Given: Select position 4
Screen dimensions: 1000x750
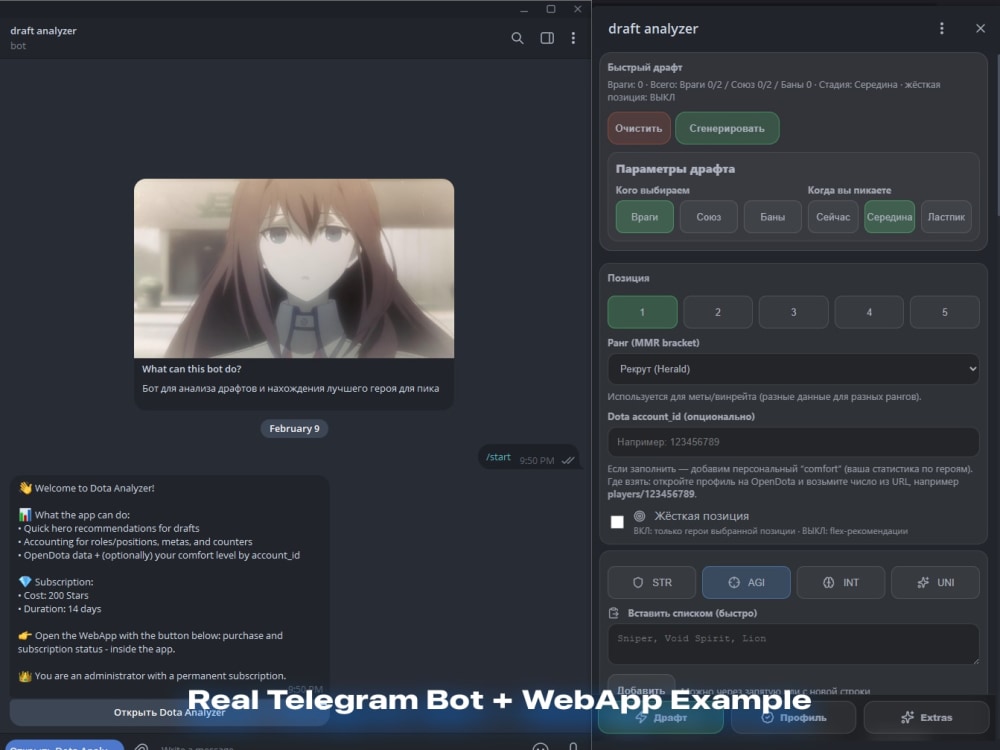Looking at the screenshot, I should tap(869, 312).
